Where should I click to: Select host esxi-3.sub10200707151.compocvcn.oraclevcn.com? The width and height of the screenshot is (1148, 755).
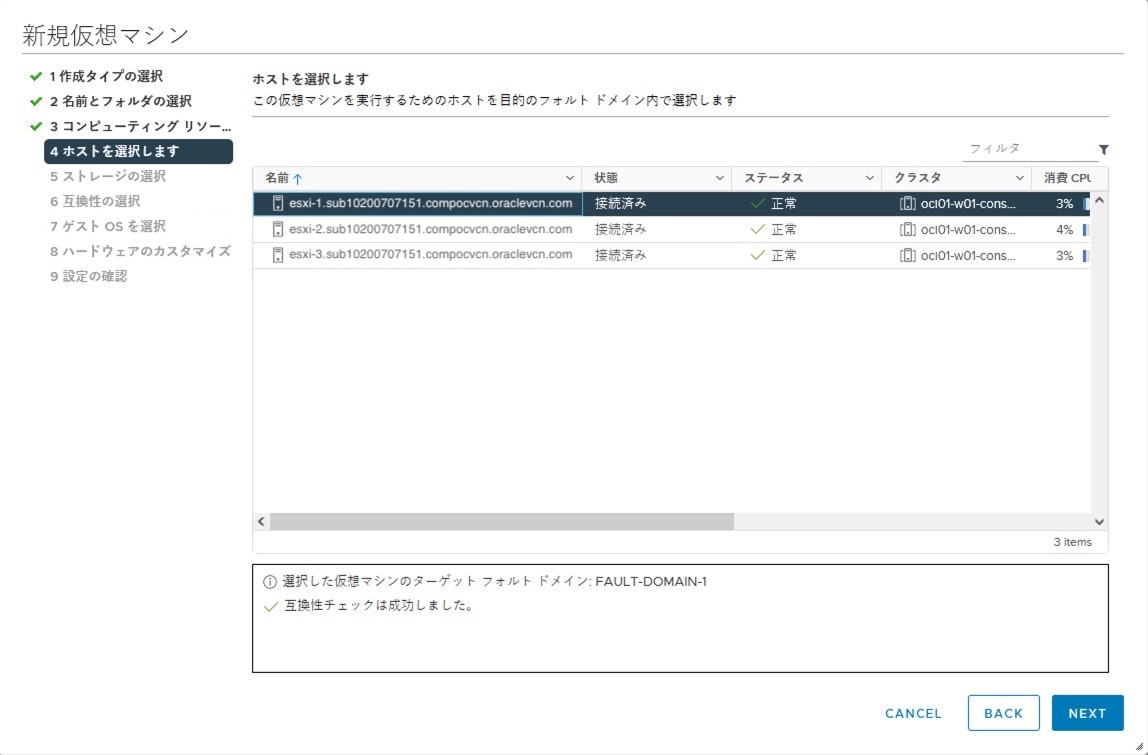coord(430,255)
